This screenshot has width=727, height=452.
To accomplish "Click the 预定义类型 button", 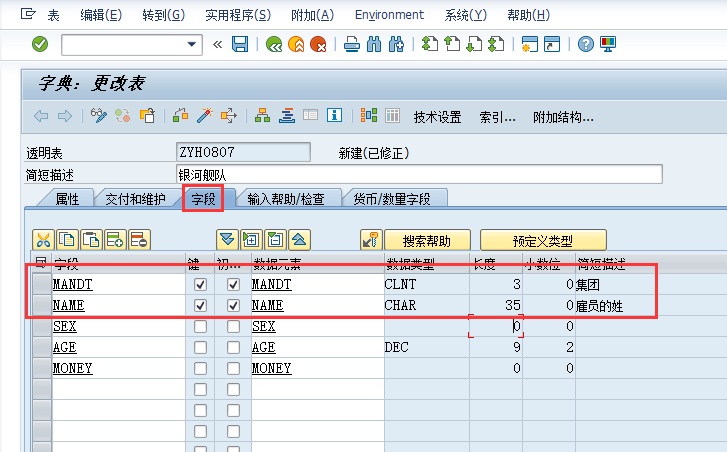I will (543, 241).
